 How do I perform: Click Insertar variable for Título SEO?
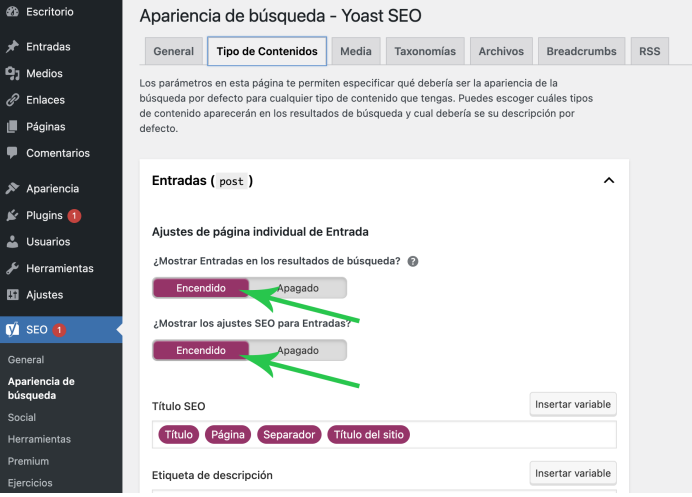point(573,404)
